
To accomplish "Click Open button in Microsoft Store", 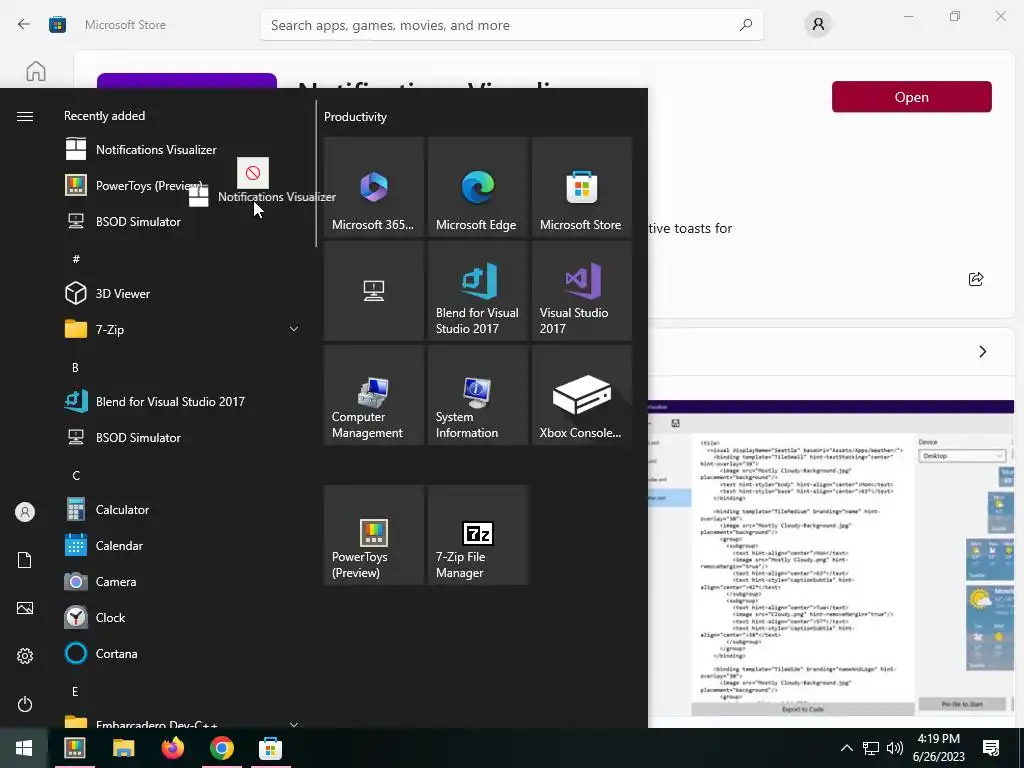I will [x=912, y=97].
